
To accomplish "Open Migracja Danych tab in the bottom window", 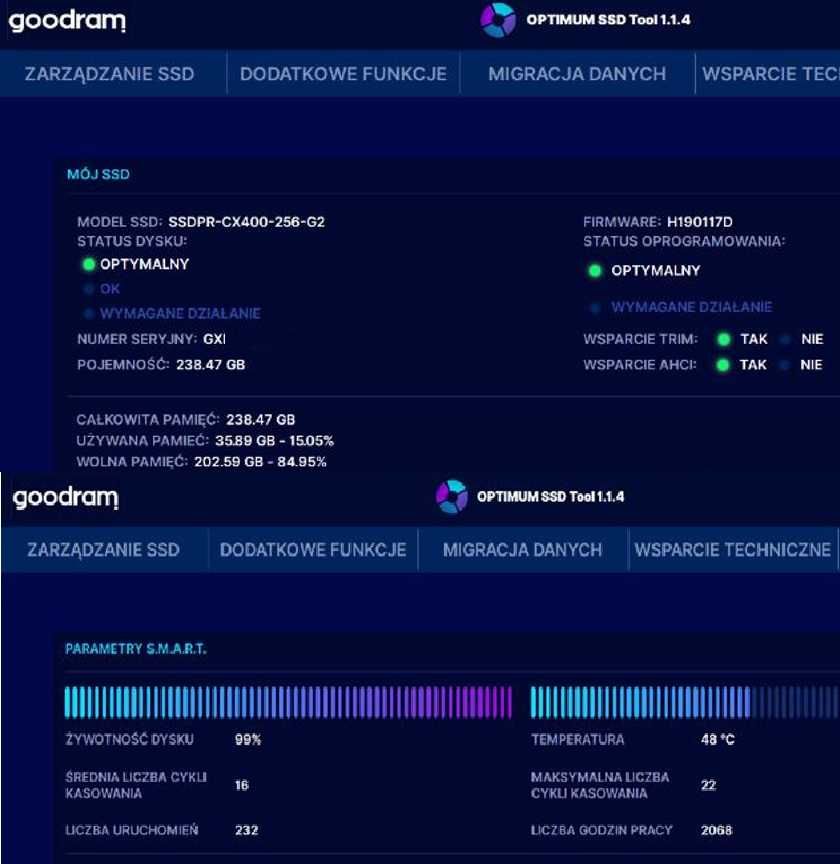I will pos(523,549).
